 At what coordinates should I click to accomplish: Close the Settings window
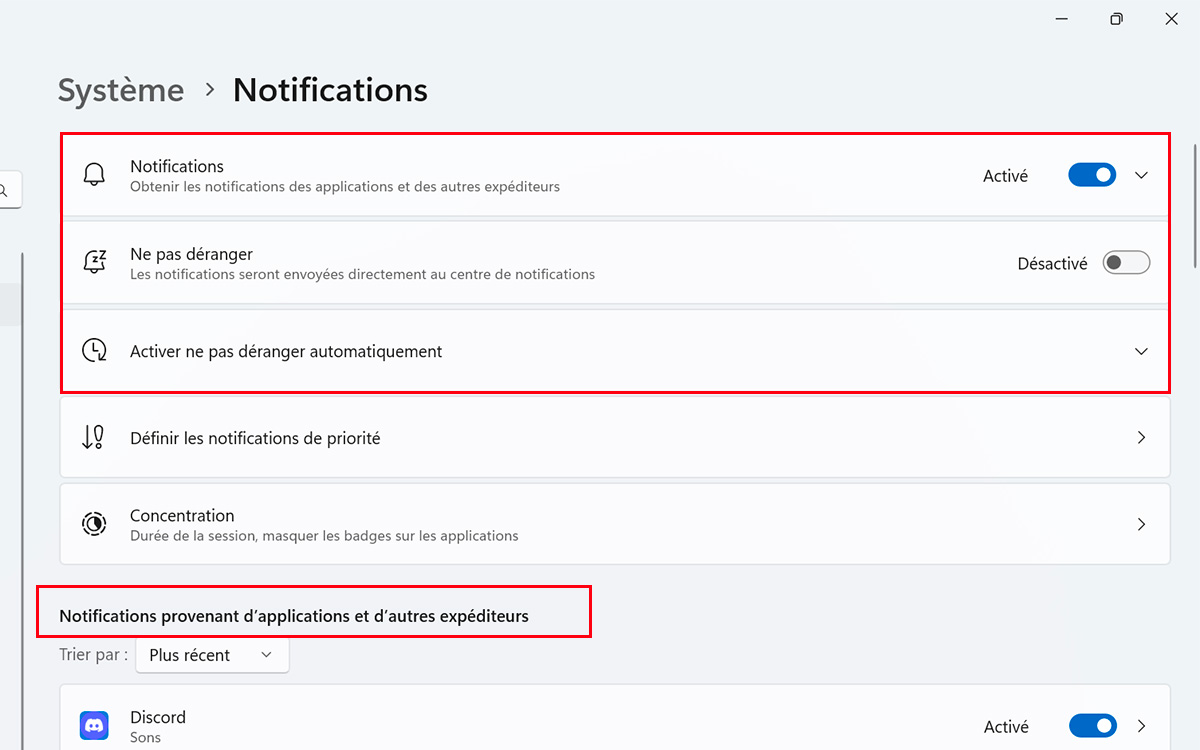click(1171, 19)
